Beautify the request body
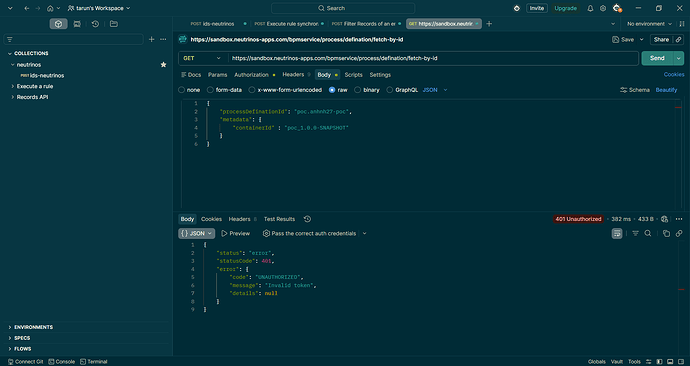The width and height of the screenshot is (690, 366). 666,90
